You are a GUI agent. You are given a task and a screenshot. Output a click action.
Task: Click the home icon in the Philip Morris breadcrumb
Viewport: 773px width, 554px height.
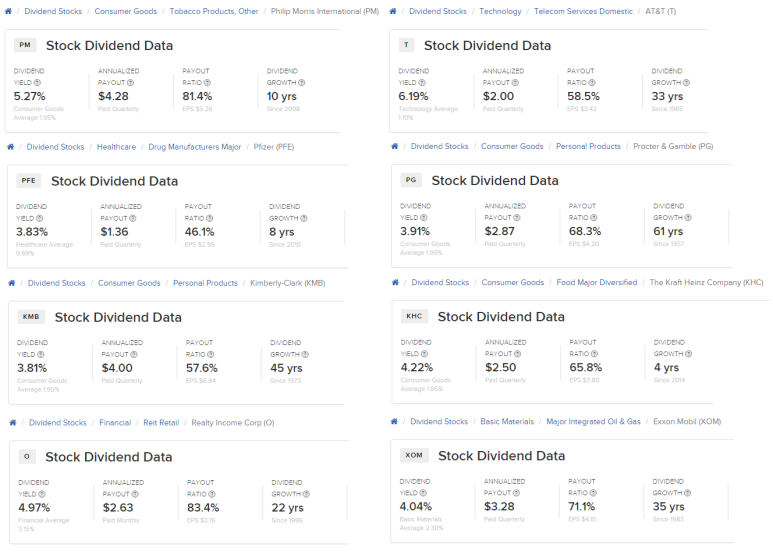(8, 11)
